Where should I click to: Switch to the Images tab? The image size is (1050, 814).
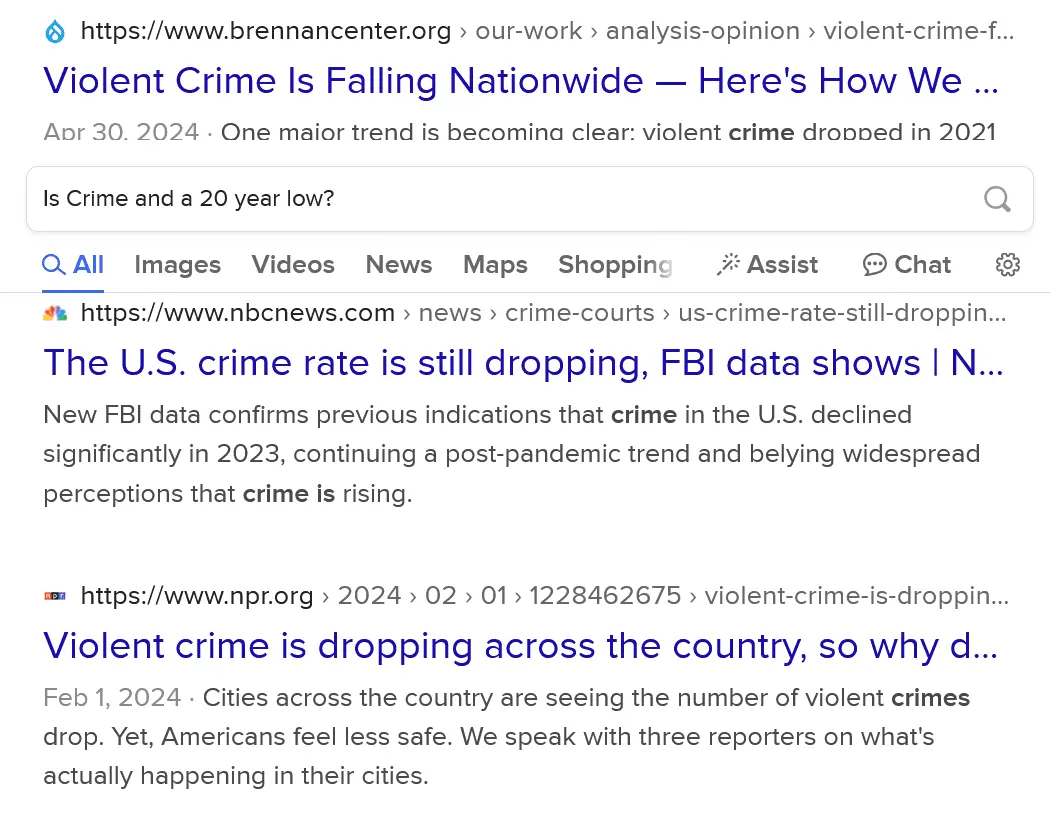click(x=177, y=265)
